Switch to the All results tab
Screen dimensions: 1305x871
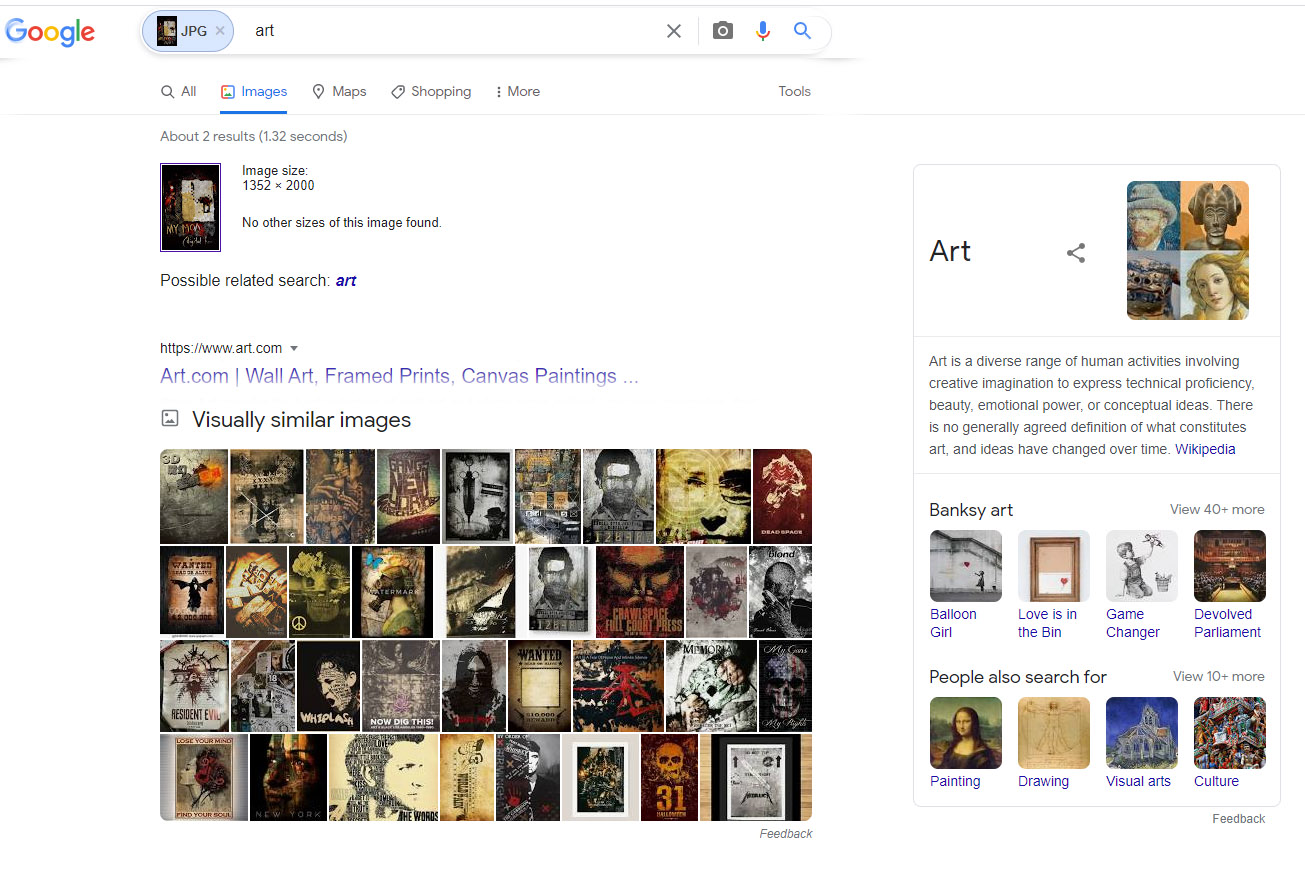179,91
